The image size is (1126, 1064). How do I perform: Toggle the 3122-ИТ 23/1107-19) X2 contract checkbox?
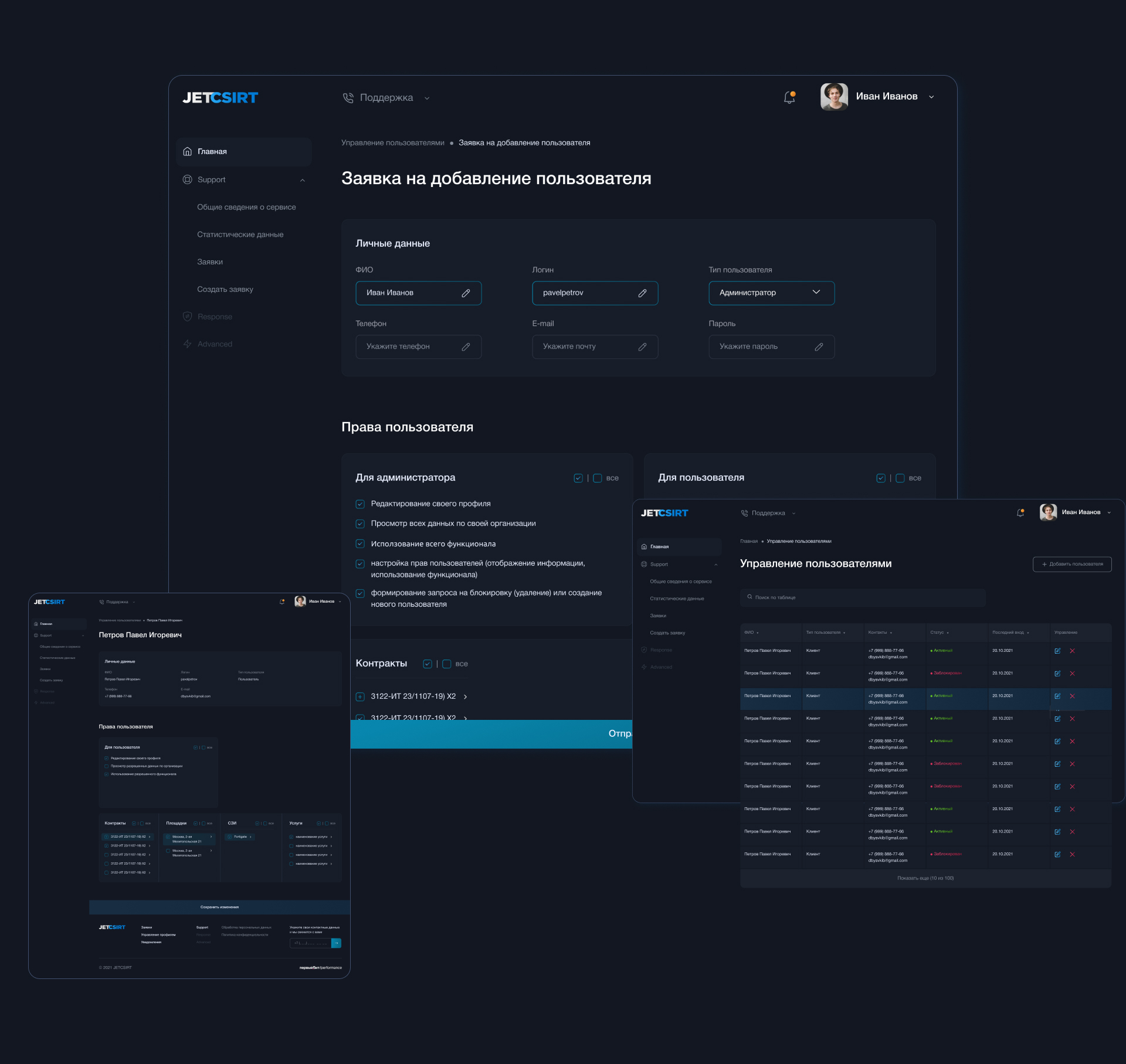pos(360,697)
